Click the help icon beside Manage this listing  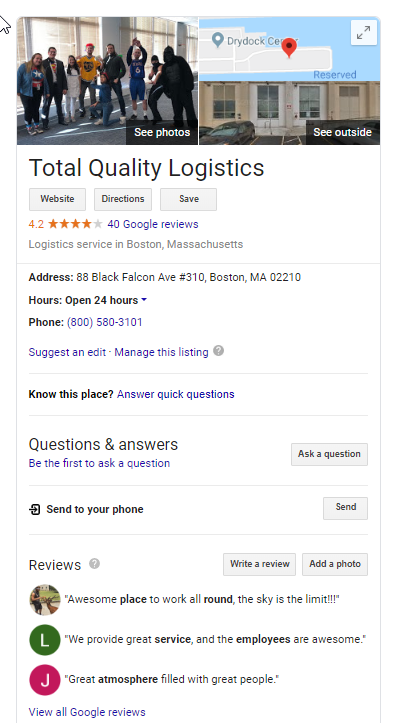click(219, 351)
